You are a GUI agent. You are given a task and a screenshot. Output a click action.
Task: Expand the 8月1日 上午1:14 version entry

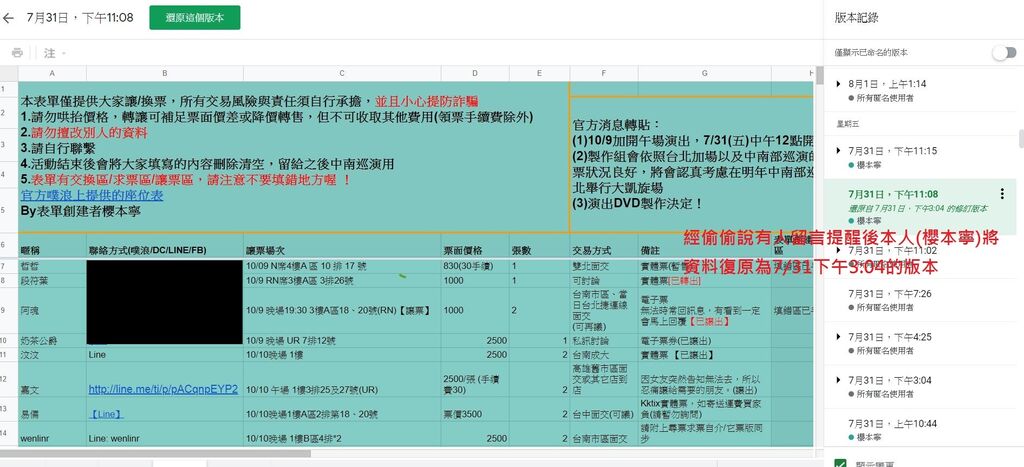click(839, 84)
